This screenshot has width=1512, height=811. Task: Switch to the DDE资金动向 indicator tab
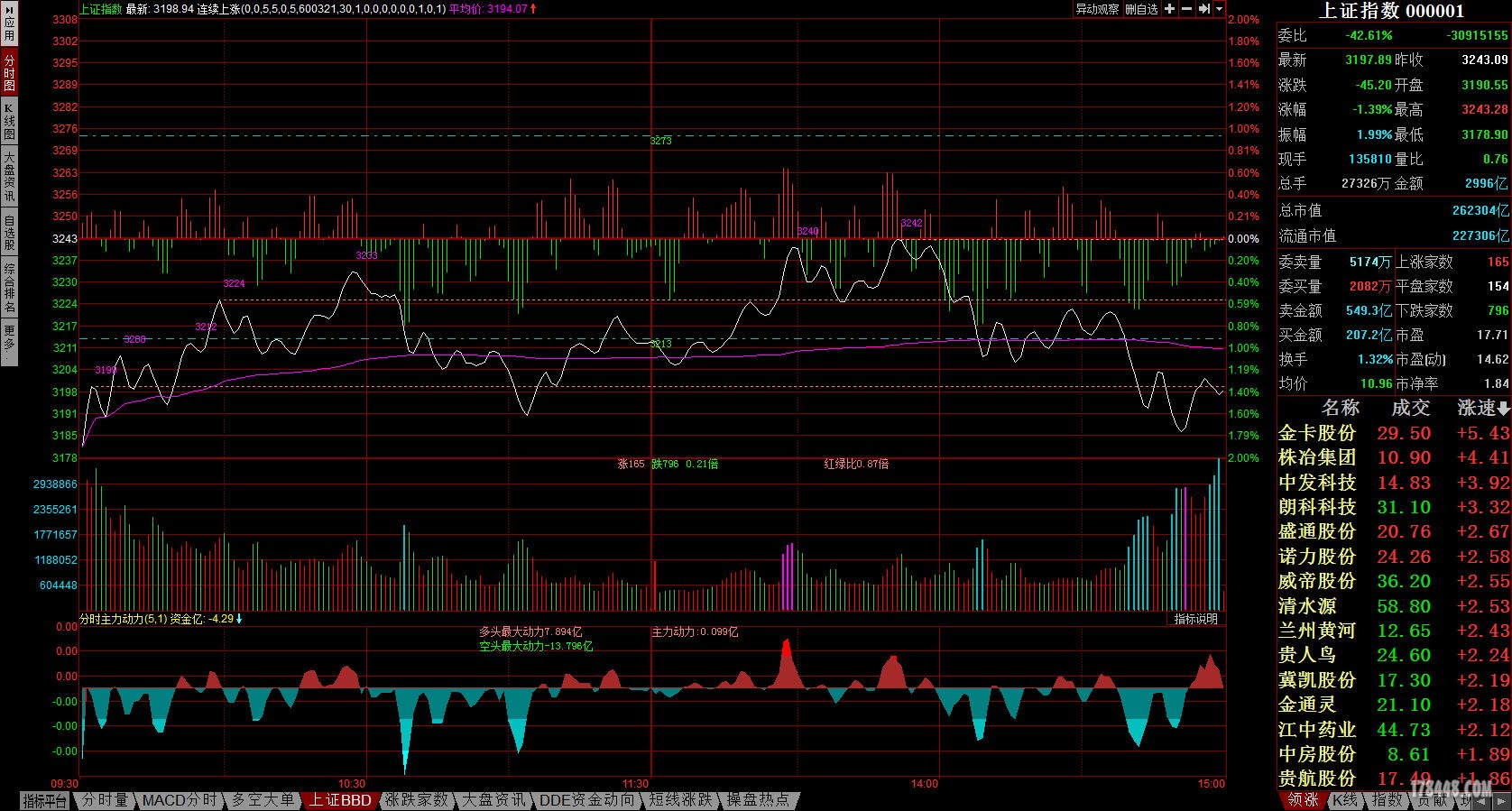(x=587, y=800)
